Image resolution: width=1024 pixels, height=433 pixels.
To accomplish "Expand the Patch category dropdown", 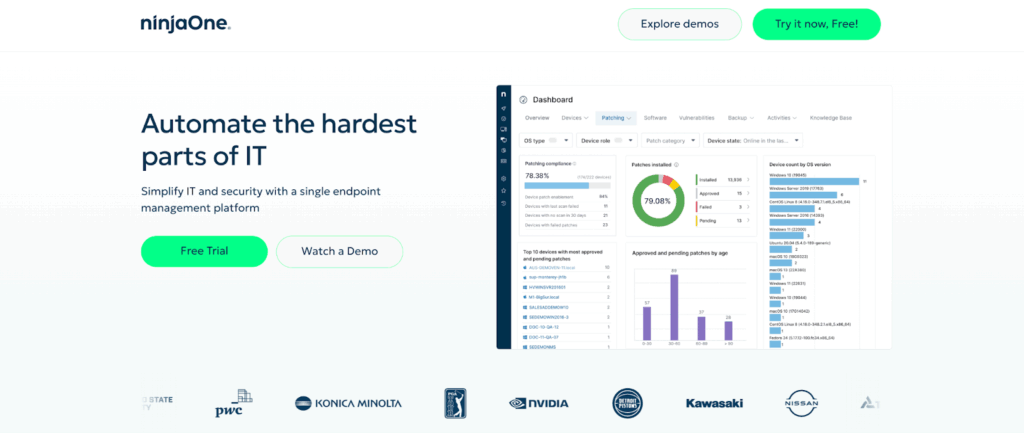I will pyautogui.click(x=670, y=141).
